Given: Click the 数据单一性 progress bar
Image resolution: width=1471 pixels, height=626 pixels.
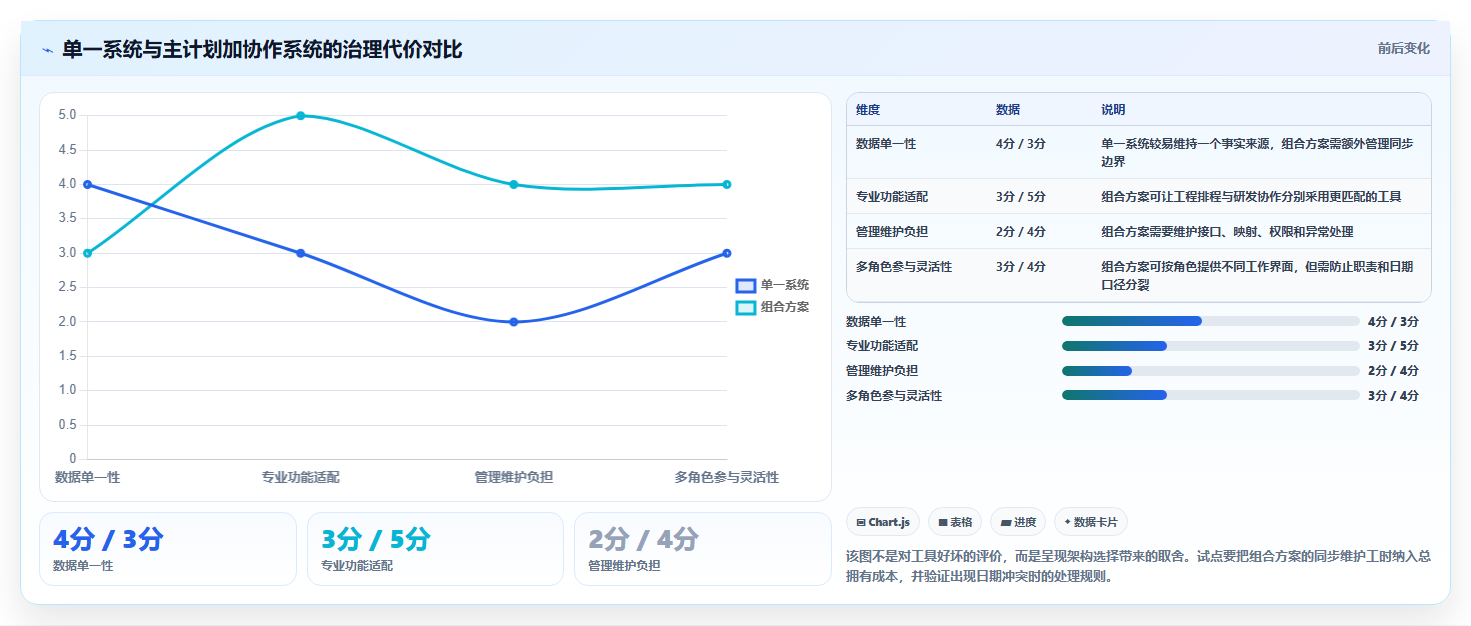Looking at the screenshot, I should click(x=1211, y=321).
